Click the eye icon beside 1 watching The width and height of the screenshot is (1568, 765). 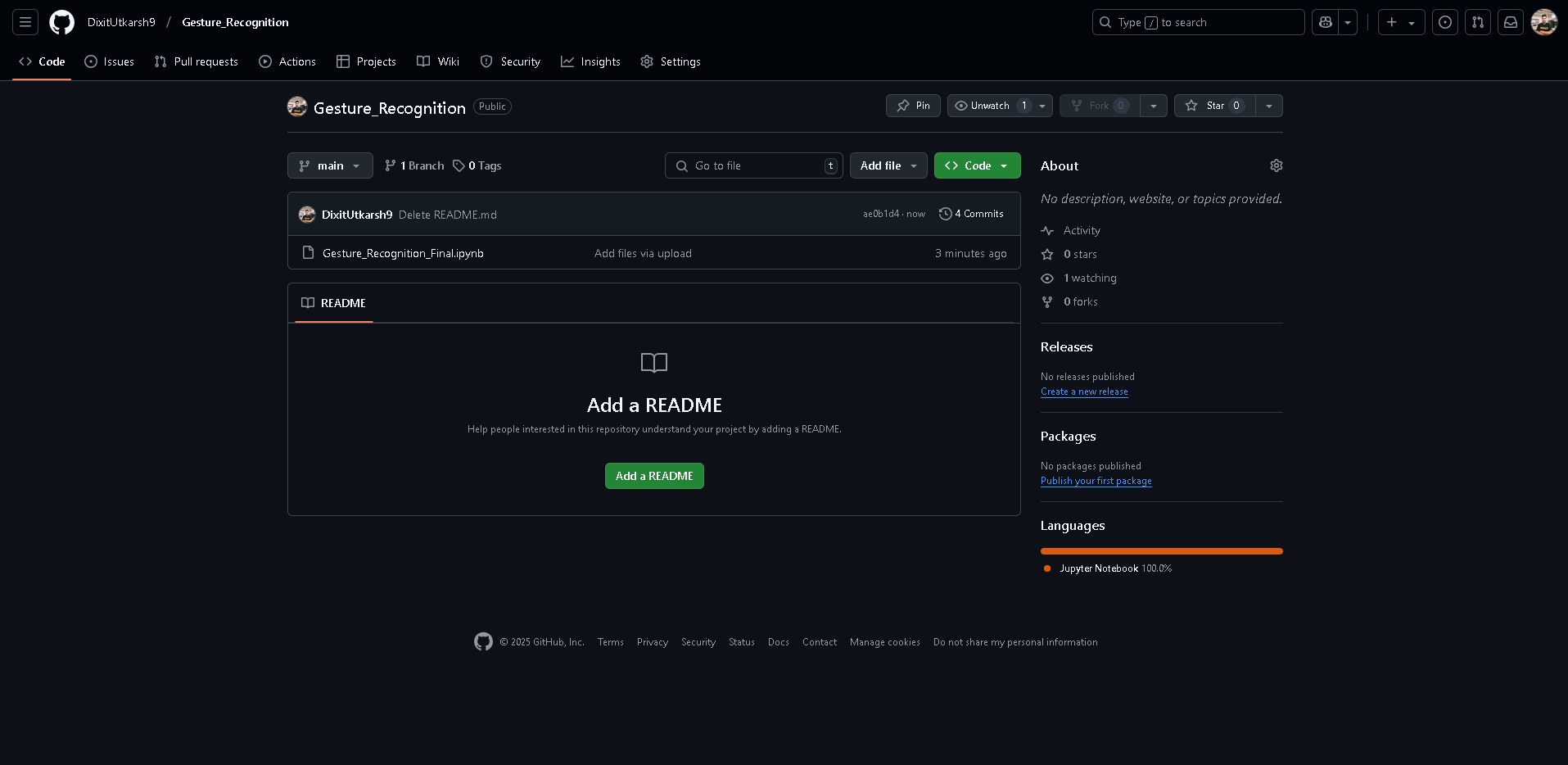pos(1047,278)
